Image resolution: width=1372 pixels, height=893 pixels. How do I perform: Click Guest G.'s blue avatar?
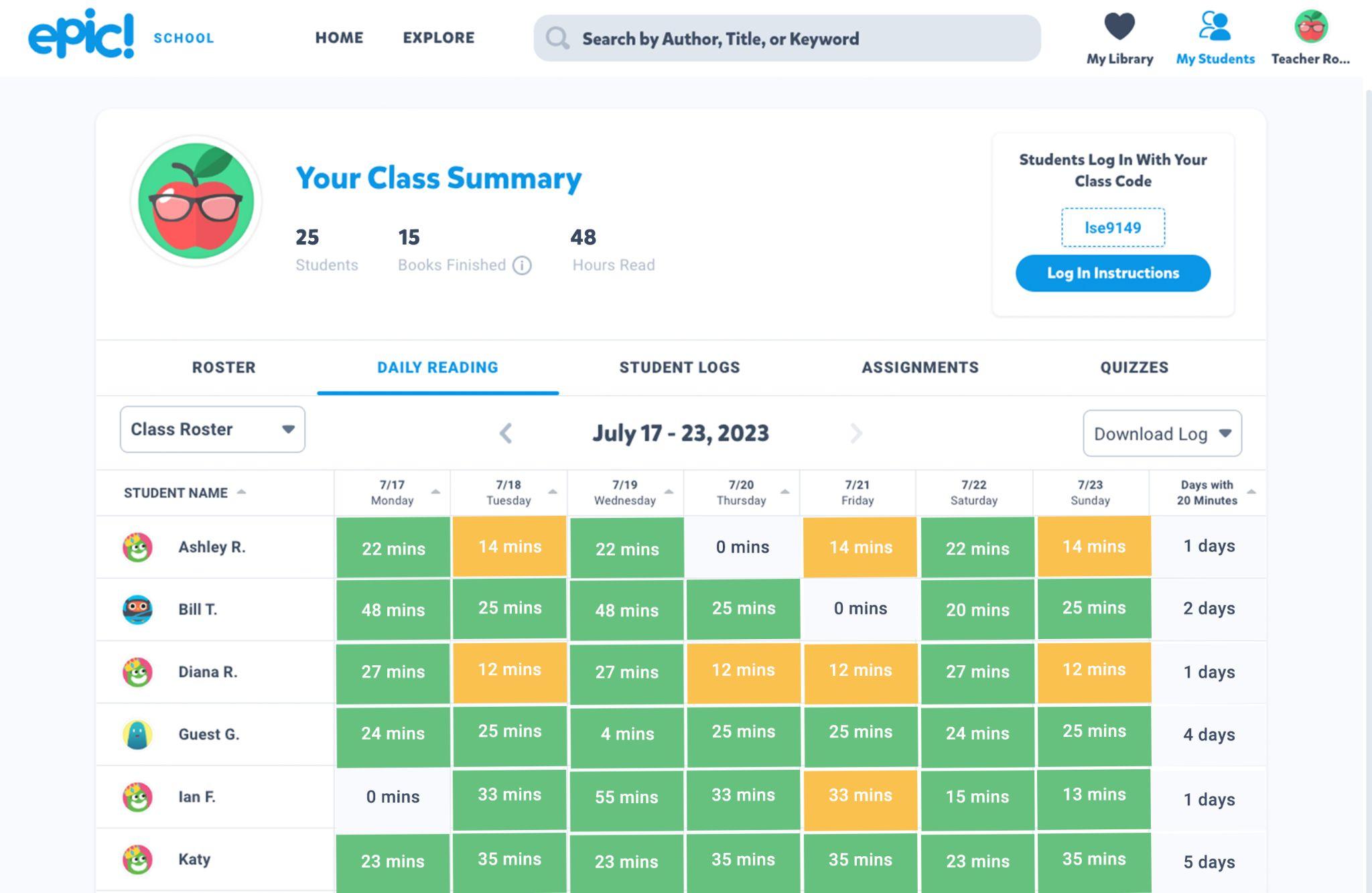coord(137,734)
